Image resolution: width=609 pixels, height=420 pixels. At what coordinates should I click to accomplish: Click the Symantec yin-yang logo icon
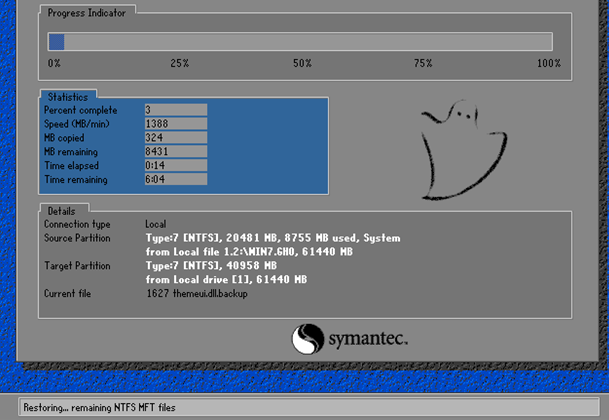click(308, 340)
